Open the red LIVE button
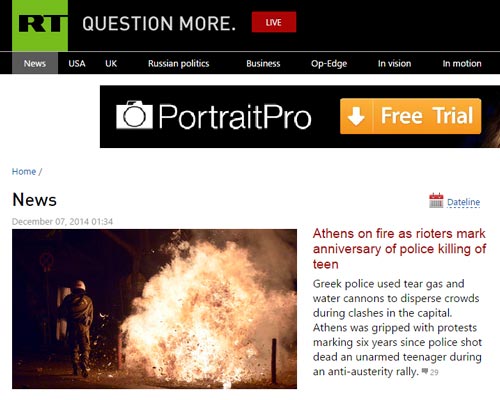This screenshot has height=400, width=500. (x=274, y=22)
